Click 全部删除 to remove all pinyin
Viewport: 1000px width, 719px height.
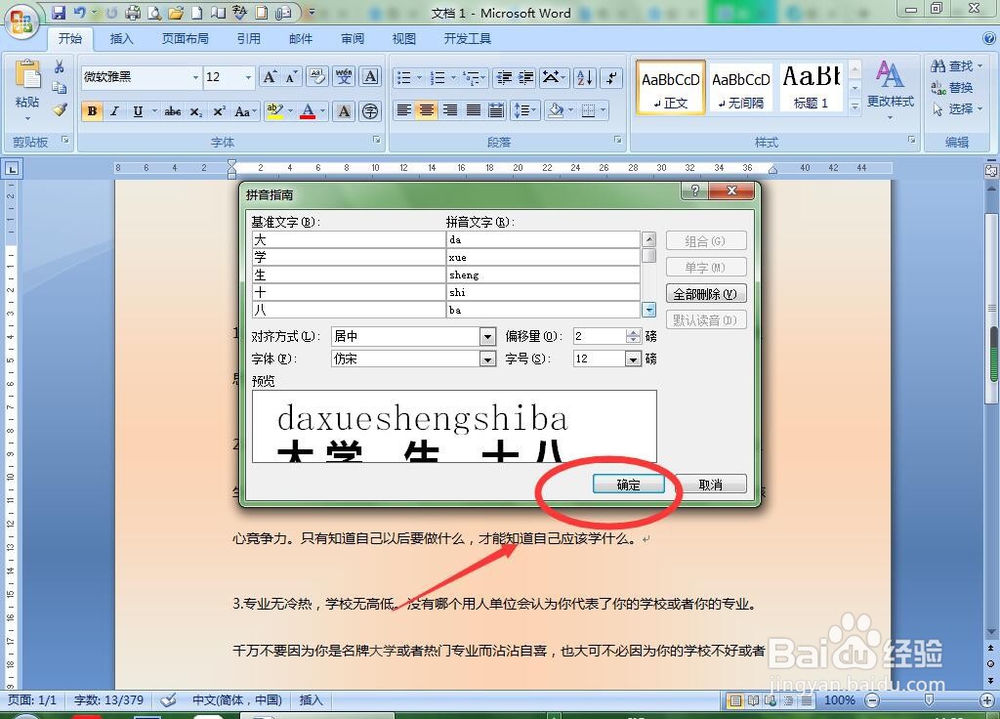(705, 293)
